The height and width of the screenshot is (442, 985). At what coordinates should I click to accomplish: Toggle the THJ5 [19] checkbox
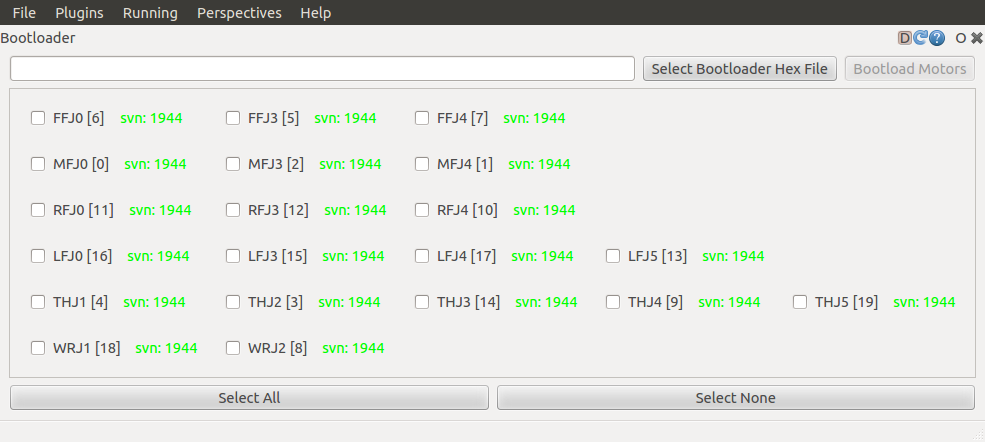[x=800, y=302]
